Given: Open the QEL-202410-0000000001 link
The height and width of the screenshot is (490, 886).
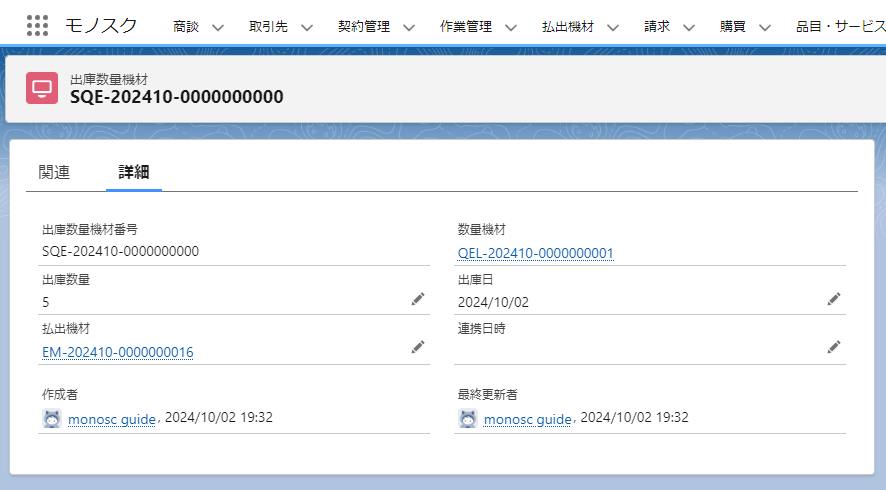Looking at the screenshot, I should 535,253.
